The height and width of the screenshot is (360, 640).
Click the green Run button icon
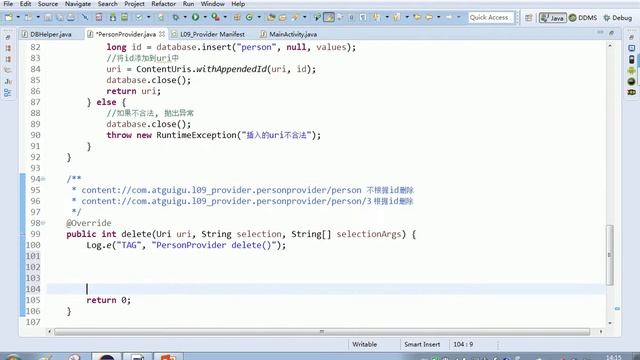click(196, 17)
